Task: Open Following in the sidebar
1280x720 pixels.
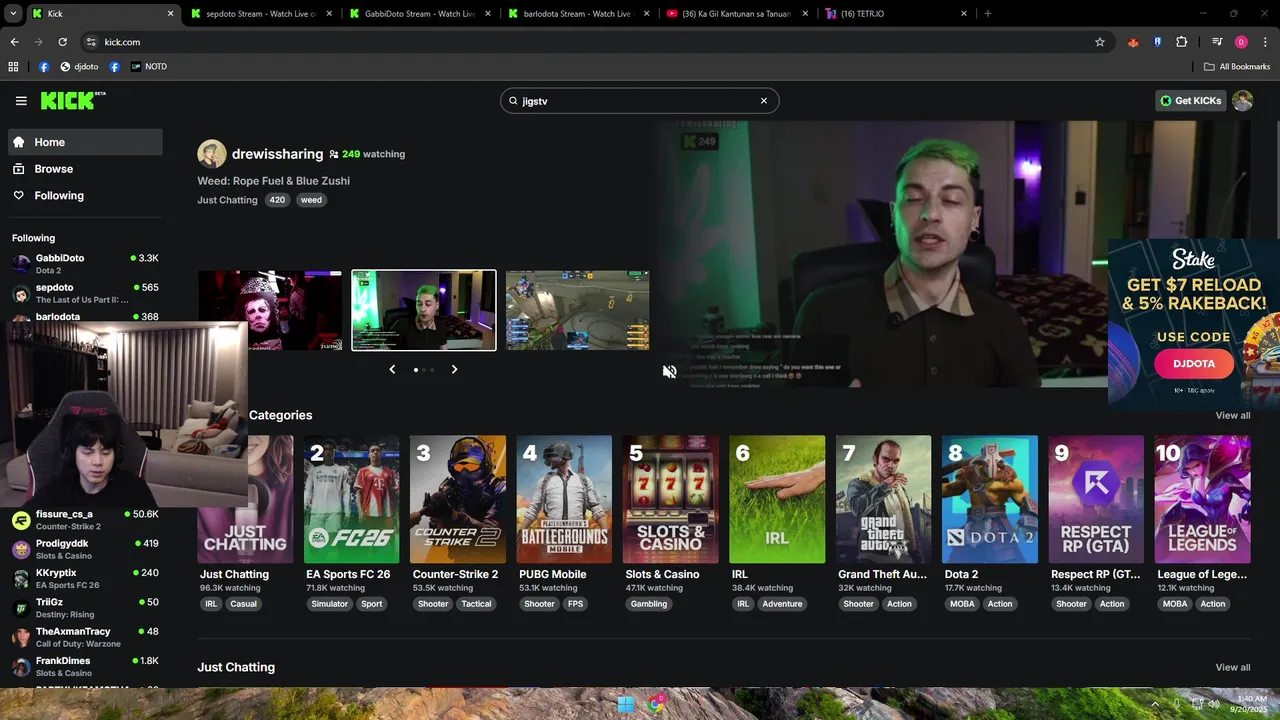Action: pos(85,196)
